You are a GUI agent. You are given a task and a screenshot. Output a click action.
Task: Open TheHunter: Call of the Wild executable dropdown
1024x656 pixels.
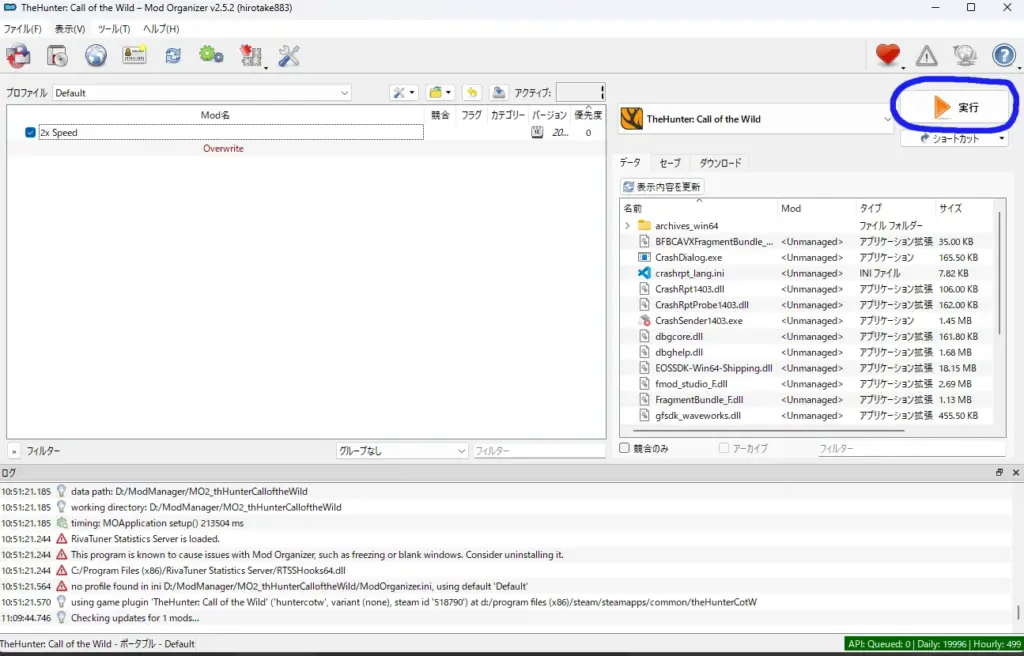755,119
